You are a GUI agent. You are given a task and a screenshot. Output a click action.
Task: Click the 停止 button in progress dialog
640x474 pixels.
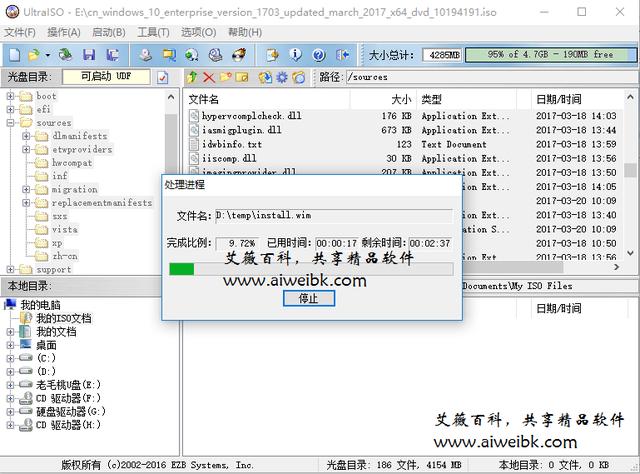309,298
